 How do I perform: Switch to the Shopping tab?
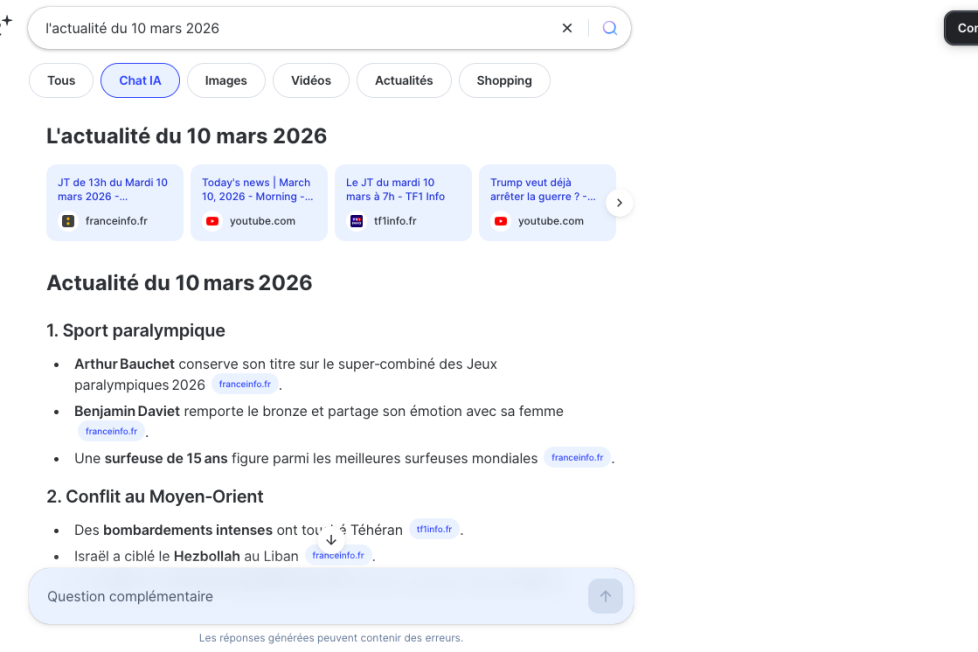[x=504, y=80]
